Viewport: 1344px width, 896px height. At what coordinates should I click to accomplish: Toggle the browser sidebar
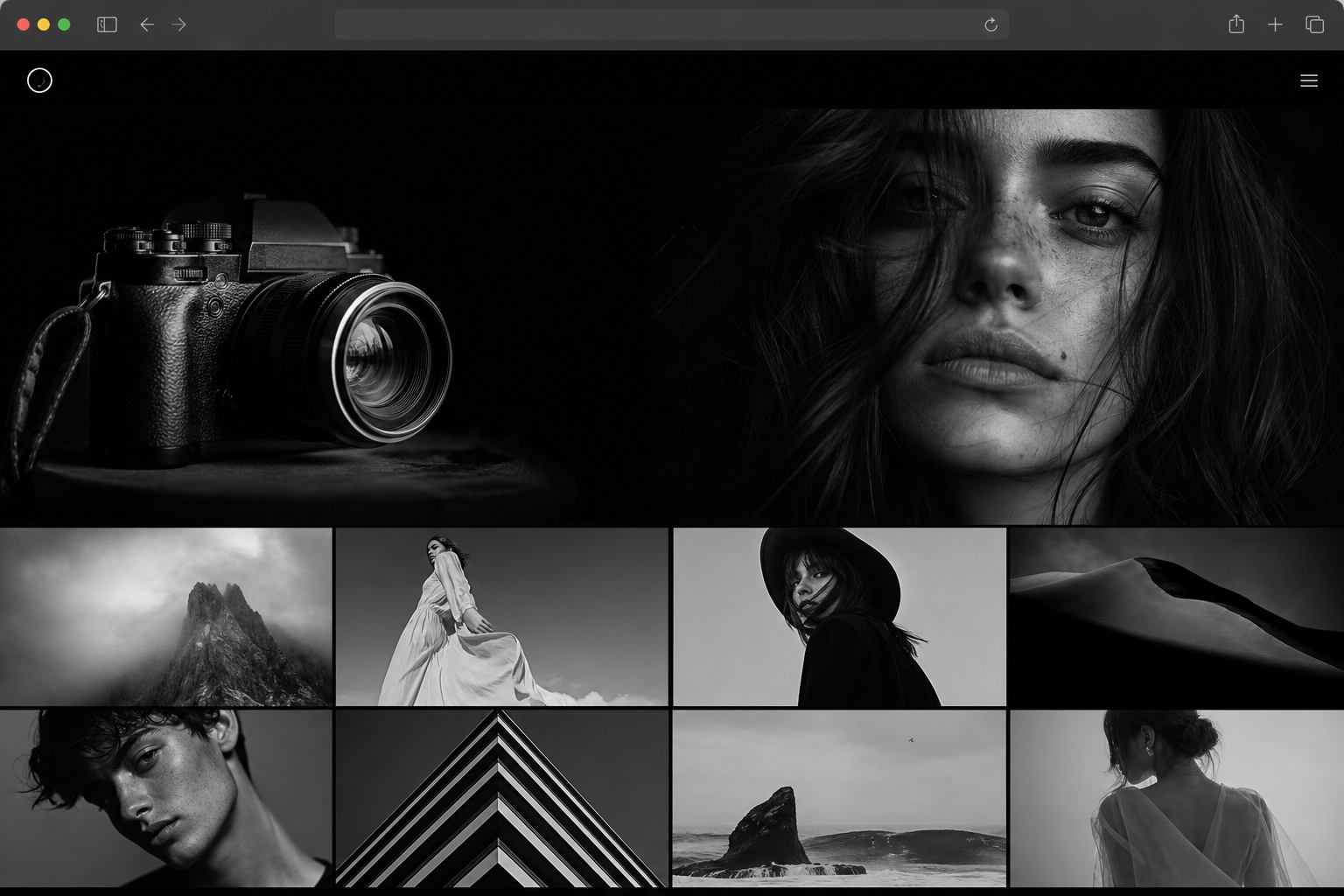(107, 24)
